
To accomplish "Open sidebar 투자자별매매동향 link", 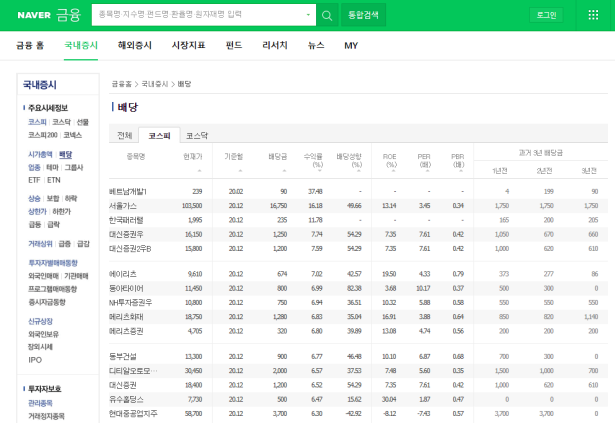I will pyautogui.click(x=53, y=263).
